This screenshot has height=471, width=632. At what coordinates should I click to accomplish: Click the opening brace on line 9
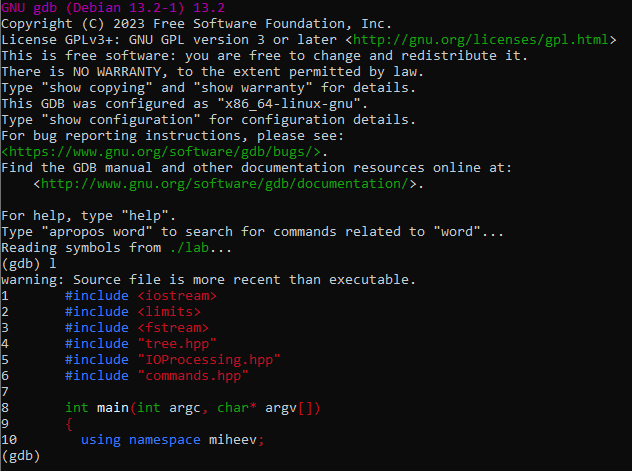tap(69, 424)
